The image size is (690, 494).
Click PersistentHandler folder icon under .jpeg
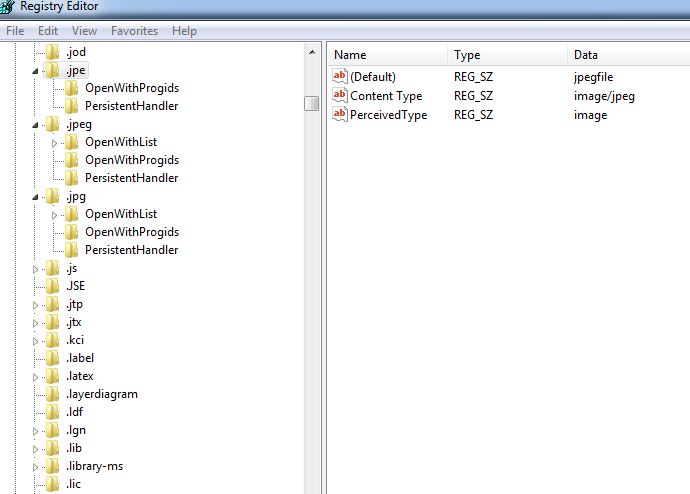(71, 178)
